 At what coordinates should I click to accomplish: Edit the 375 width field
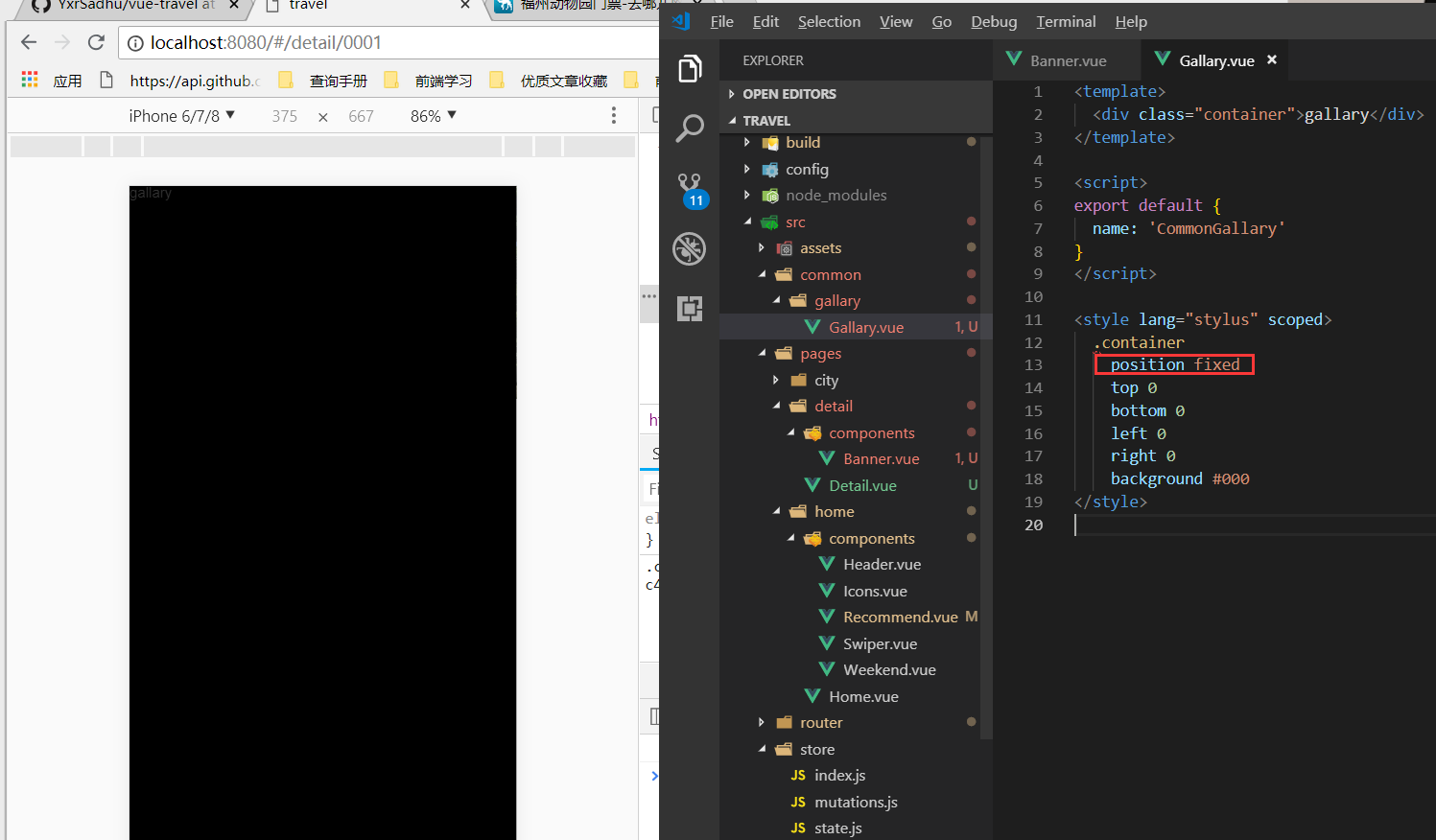[284, 116]
